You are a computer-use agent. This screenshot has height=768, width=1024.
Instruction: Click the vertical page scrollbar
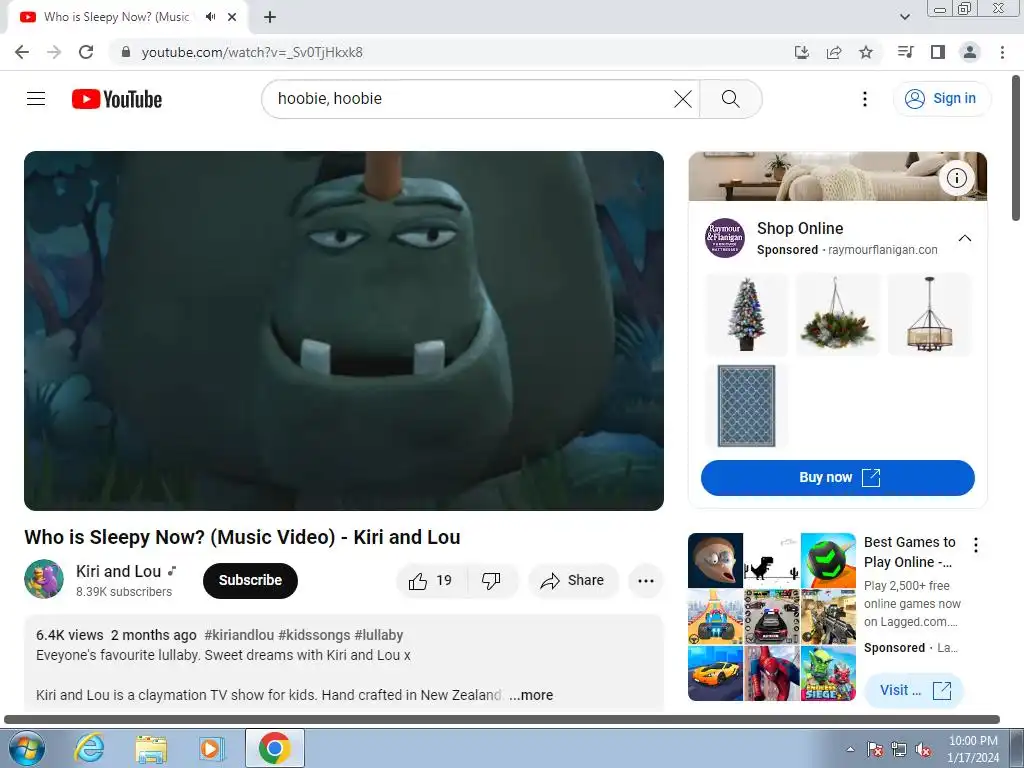(1016, 148)
